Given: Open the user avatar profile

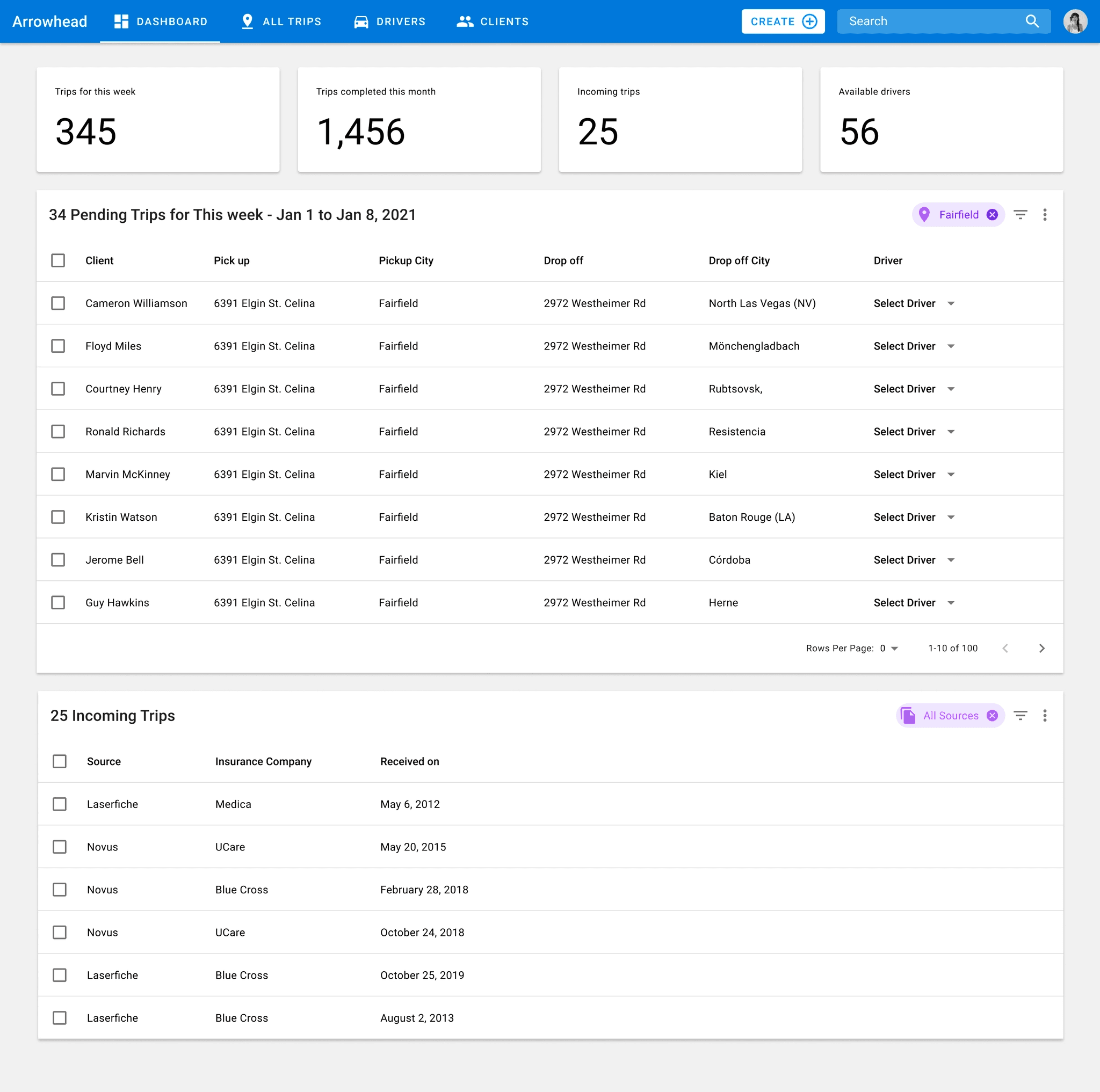Looking at the screenshot, I should 1075,21.
